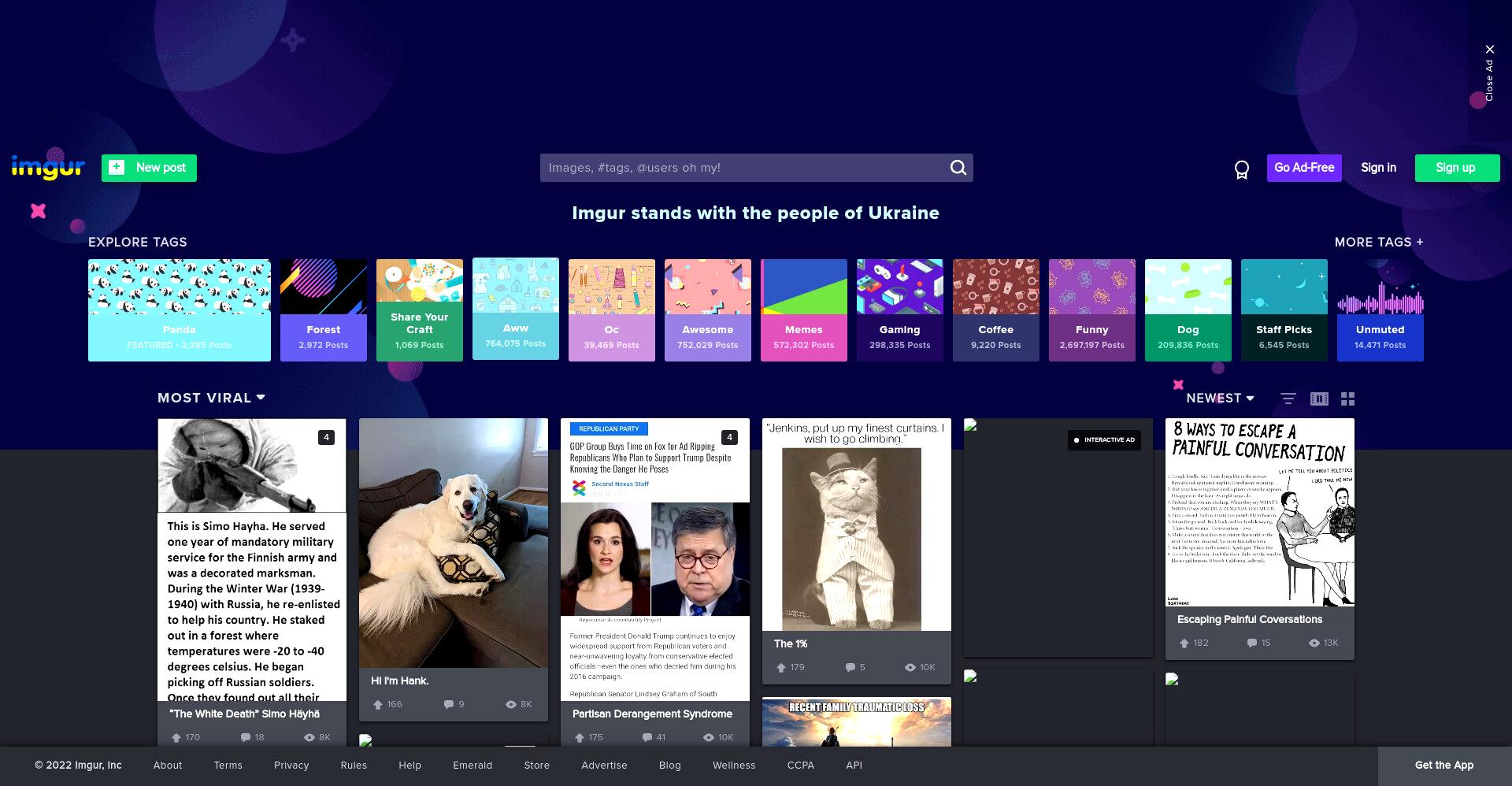Open the Hank dog photo thumbnail
The width and height of the screenshot is (1512, 786).
pos(454,543)
